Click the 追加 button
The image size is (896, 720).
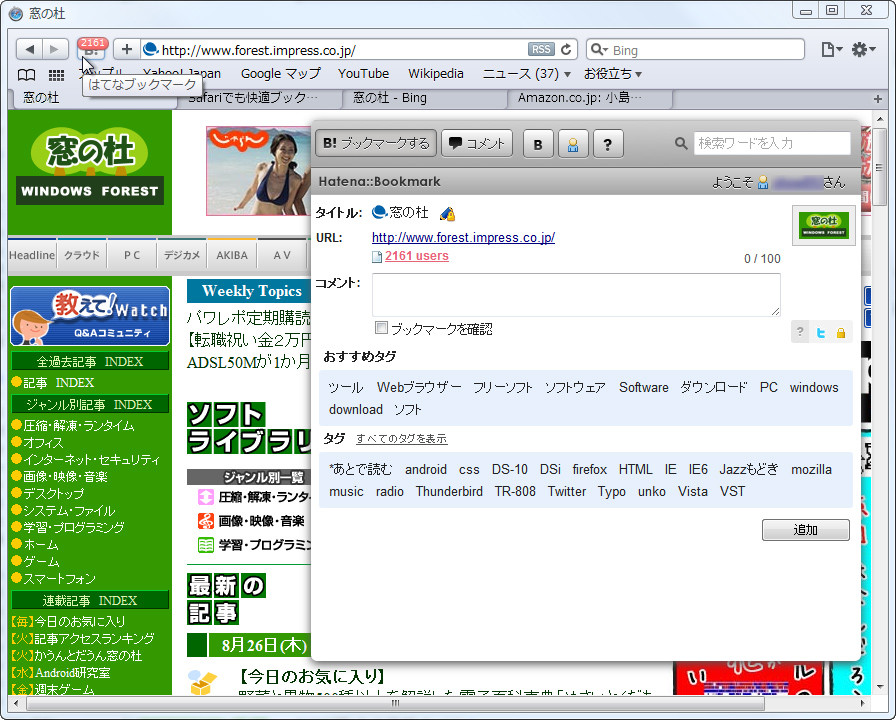coord(806,530)
